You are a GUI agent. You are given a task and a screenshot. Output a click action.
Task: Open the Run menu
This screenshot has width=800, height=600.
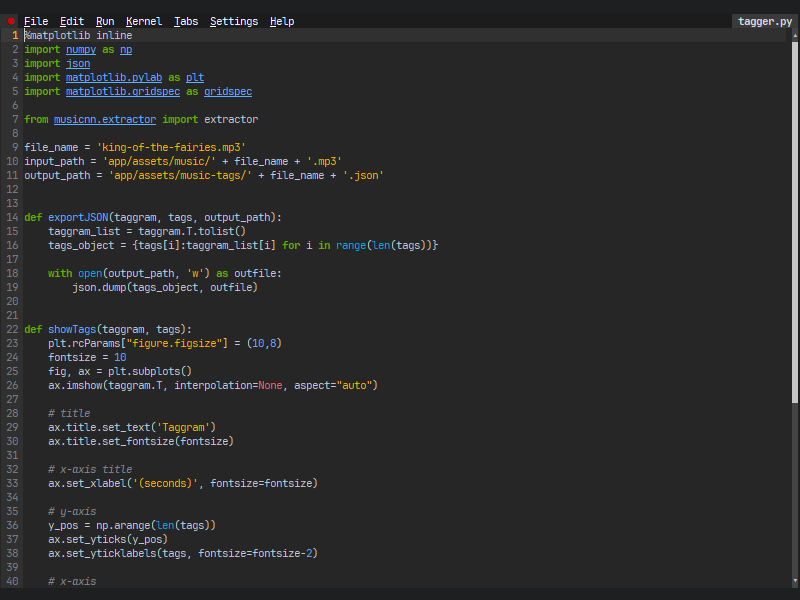(x=105, y=21)
